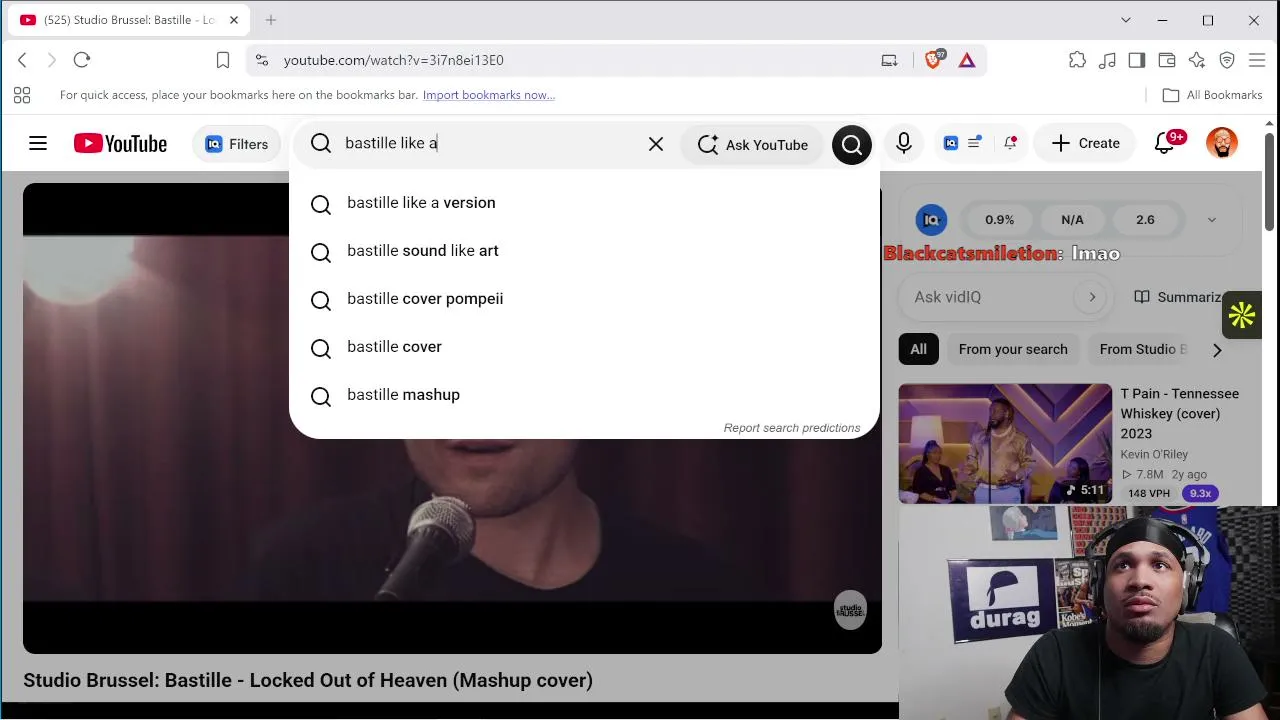Click the video player area
This screenshot has width=1280, height=720.
pyautogui.click(x=452, y=418)
